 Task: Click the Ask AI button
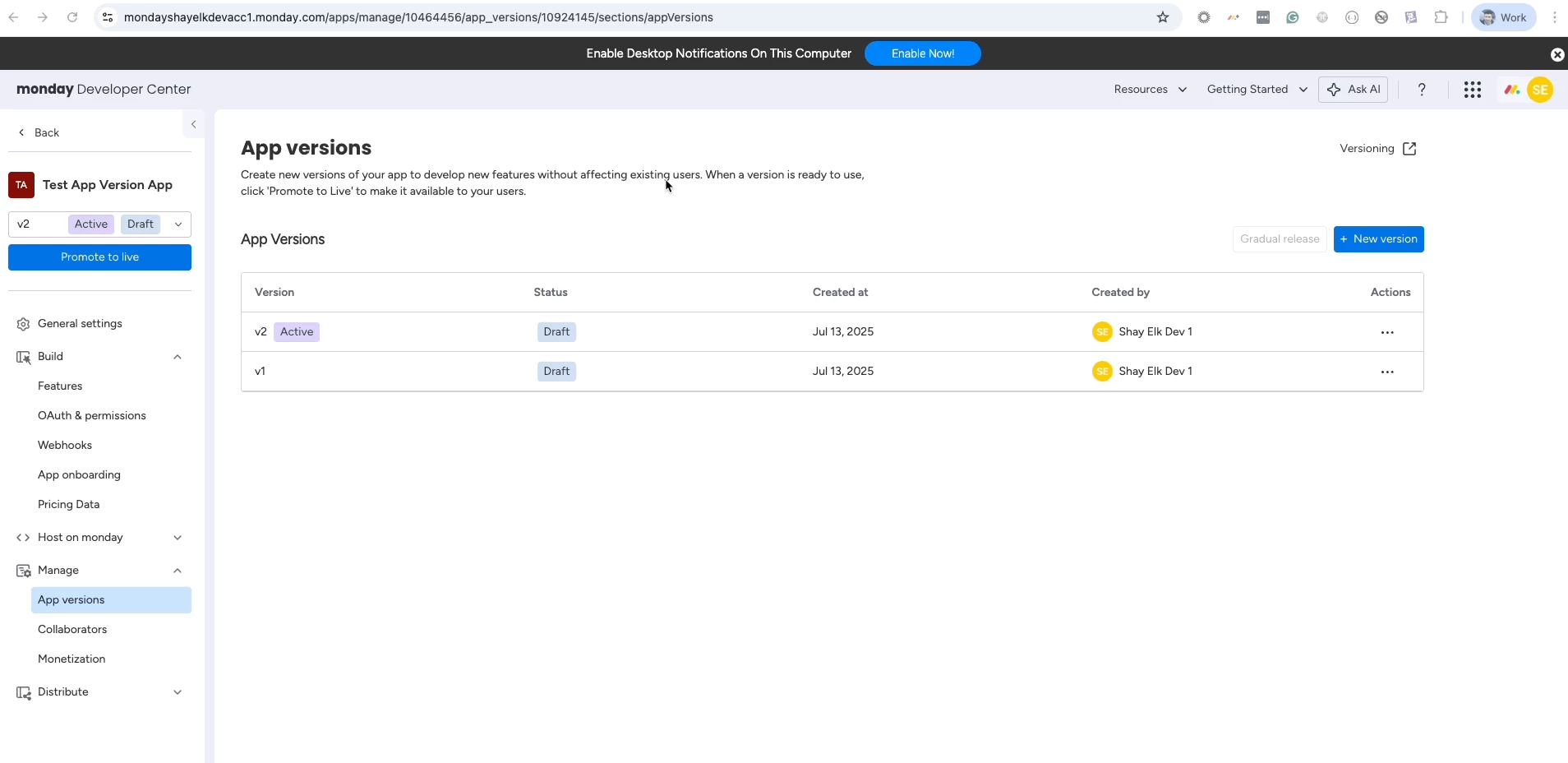pos(1353,90)
